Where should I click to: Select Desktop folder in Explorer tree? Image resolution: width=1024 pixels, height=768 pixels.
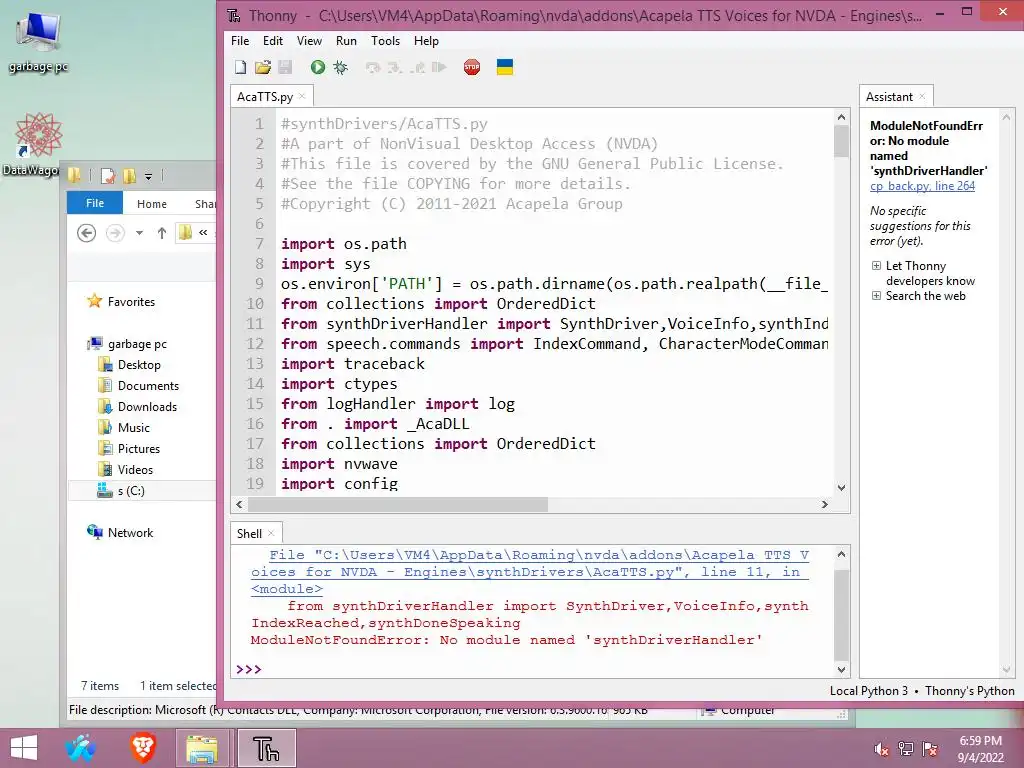[x=129, y=364]
